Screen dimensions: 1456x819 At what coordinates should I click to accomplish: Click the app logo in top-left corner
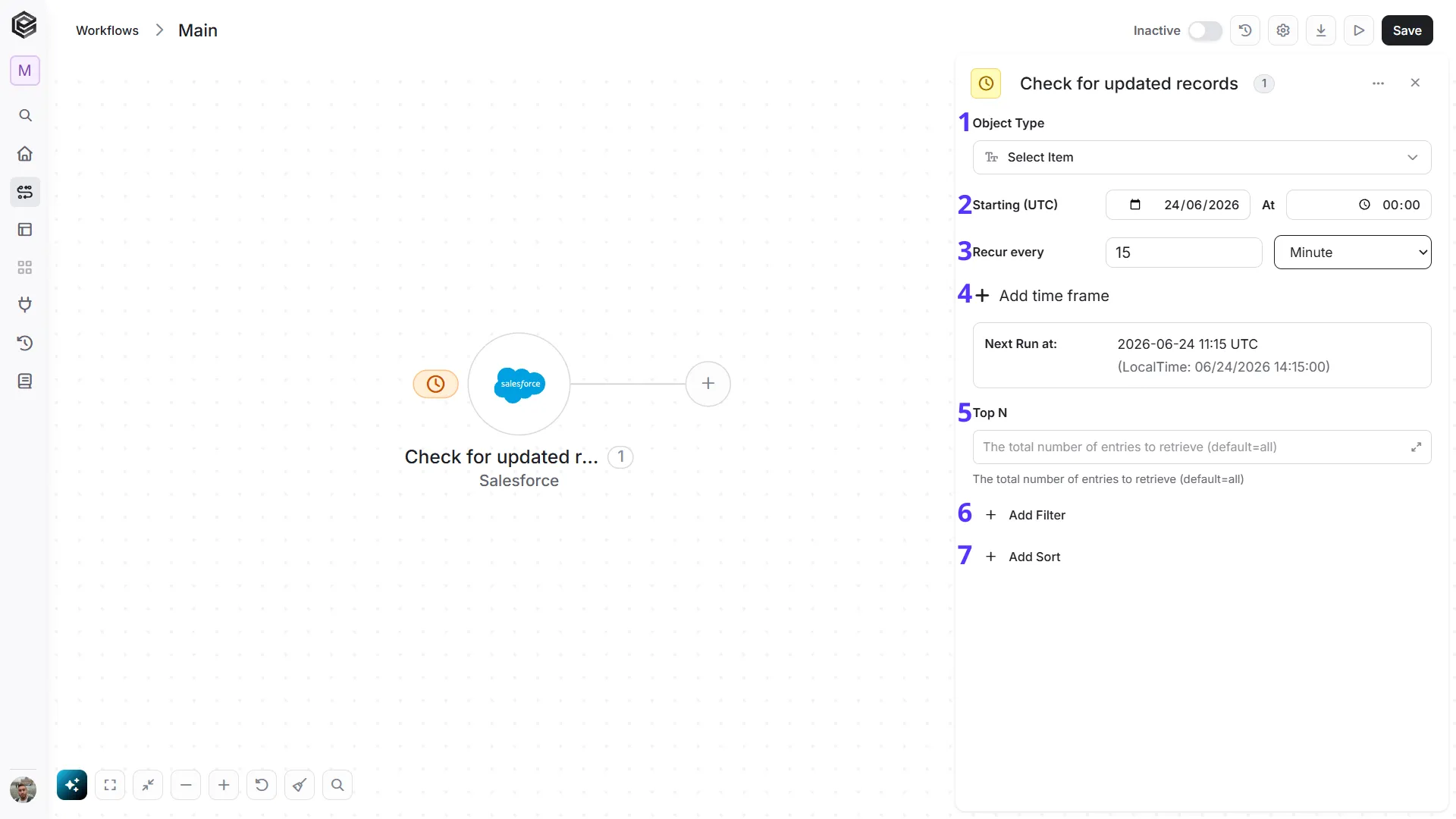tap(24, 25)
